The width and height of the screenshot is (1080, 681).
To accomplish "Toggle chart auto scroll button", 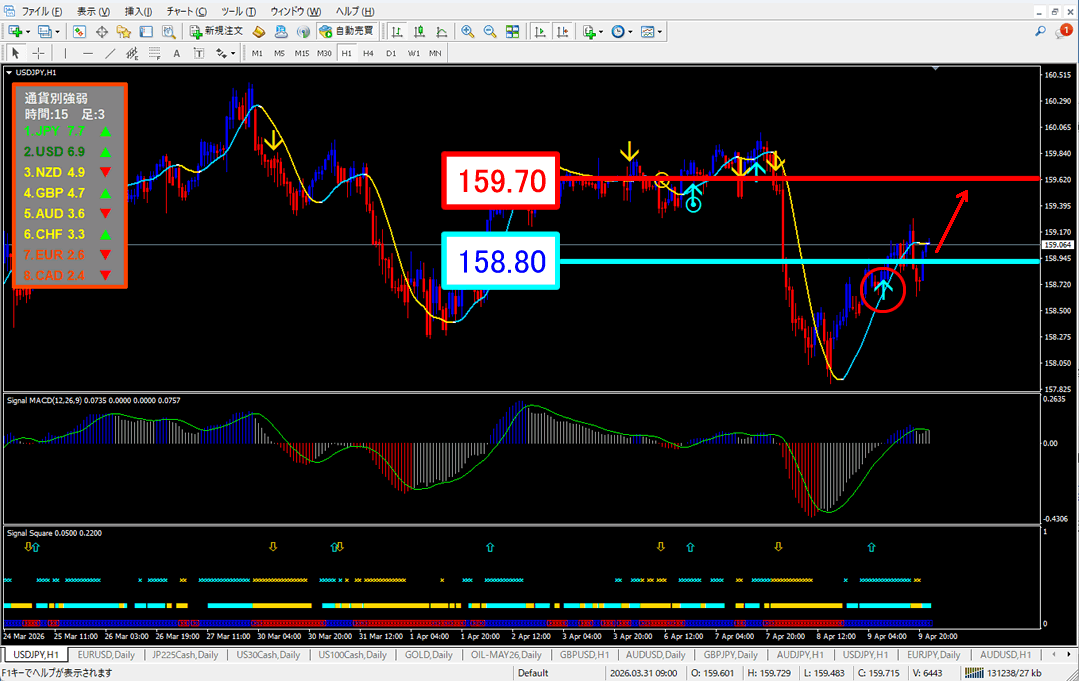I will (540, 31).
